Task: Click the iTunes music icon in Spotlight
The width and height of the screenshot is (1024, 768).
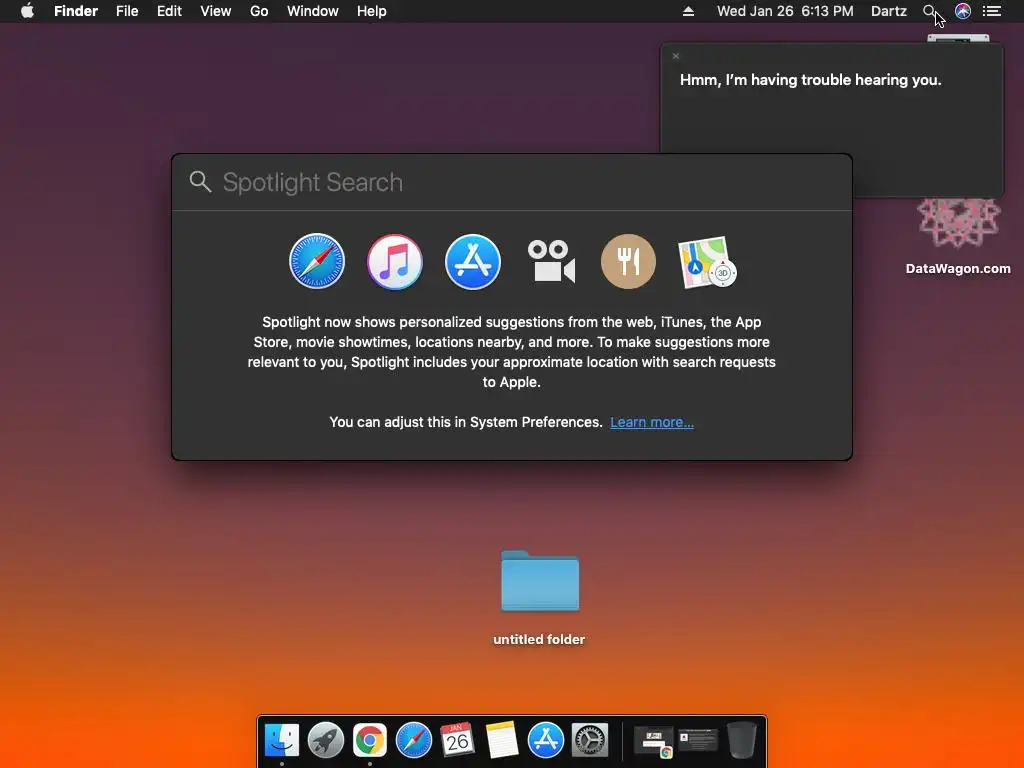Action: pyautogui.click(x=394, y=261)
